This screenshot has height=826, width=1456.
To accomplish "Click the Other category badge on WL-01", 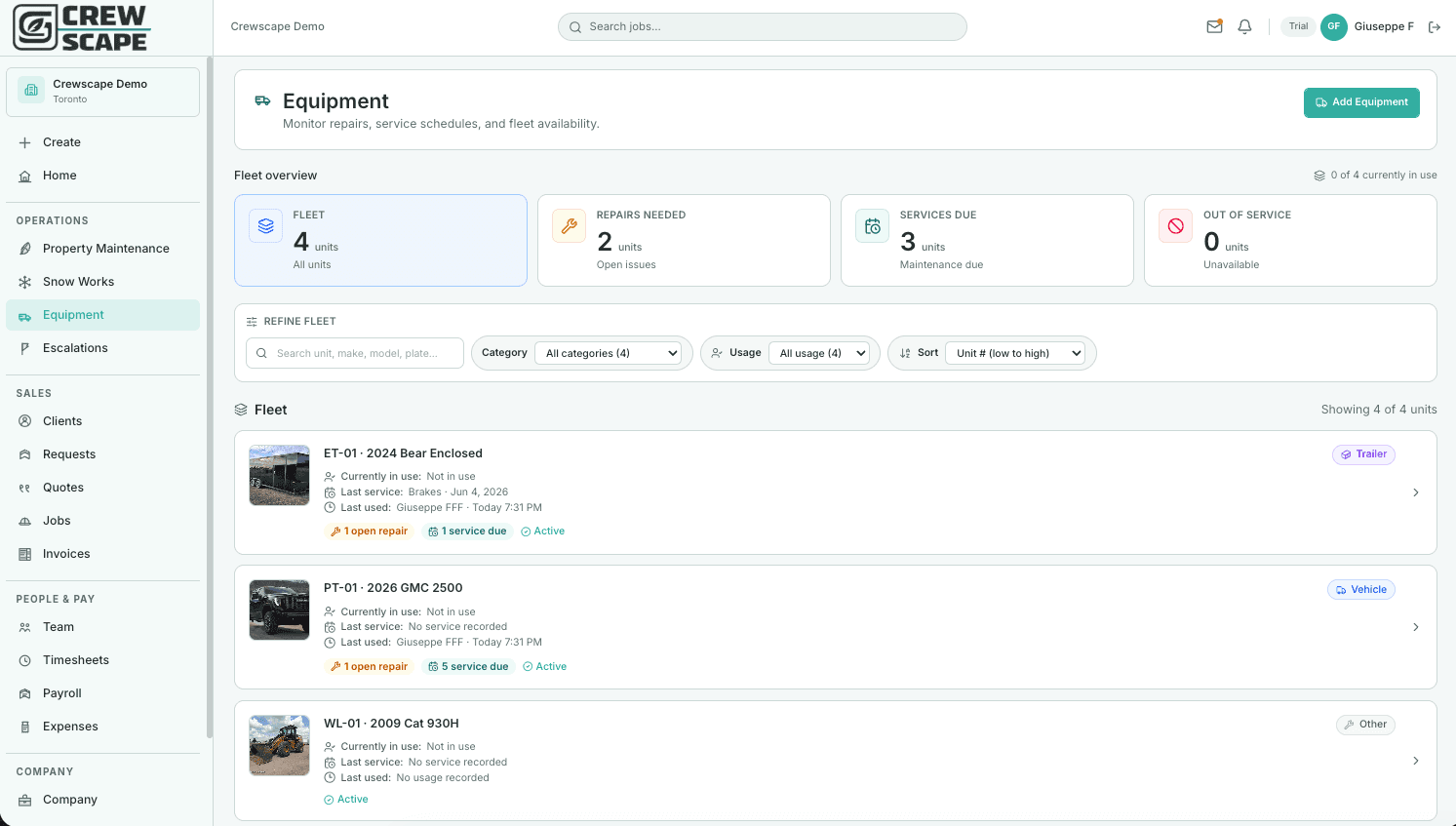I will click(1365, 725).
